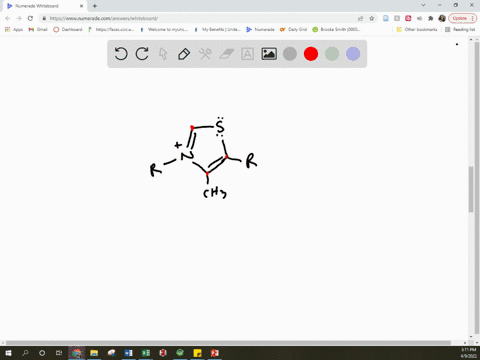Click the Update button in Chrome

pyautogui.click(x=462, y=18)
